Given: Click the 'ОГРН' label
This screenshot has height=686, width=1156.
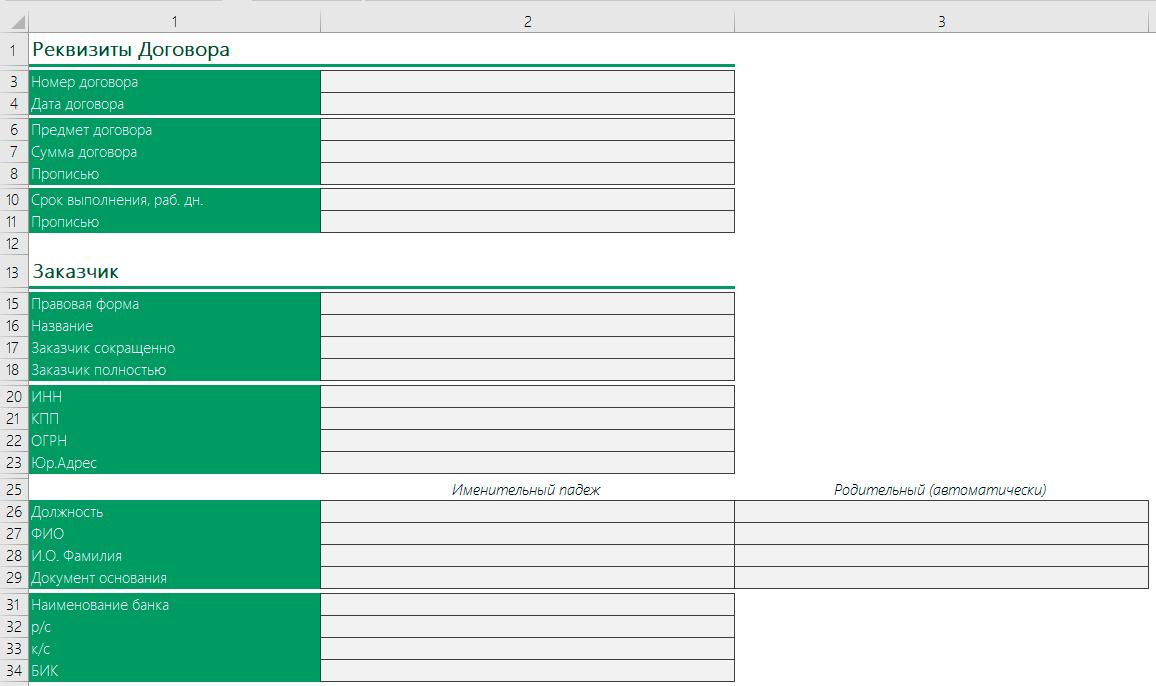Looking at the screenshot, I should coord(49,441).
